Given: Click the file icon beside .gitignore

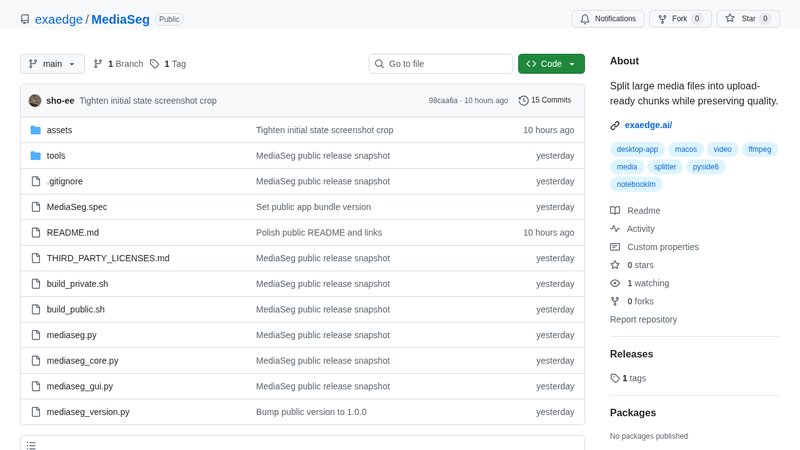Looking at the screenshot, I should (x=36, y=181).
